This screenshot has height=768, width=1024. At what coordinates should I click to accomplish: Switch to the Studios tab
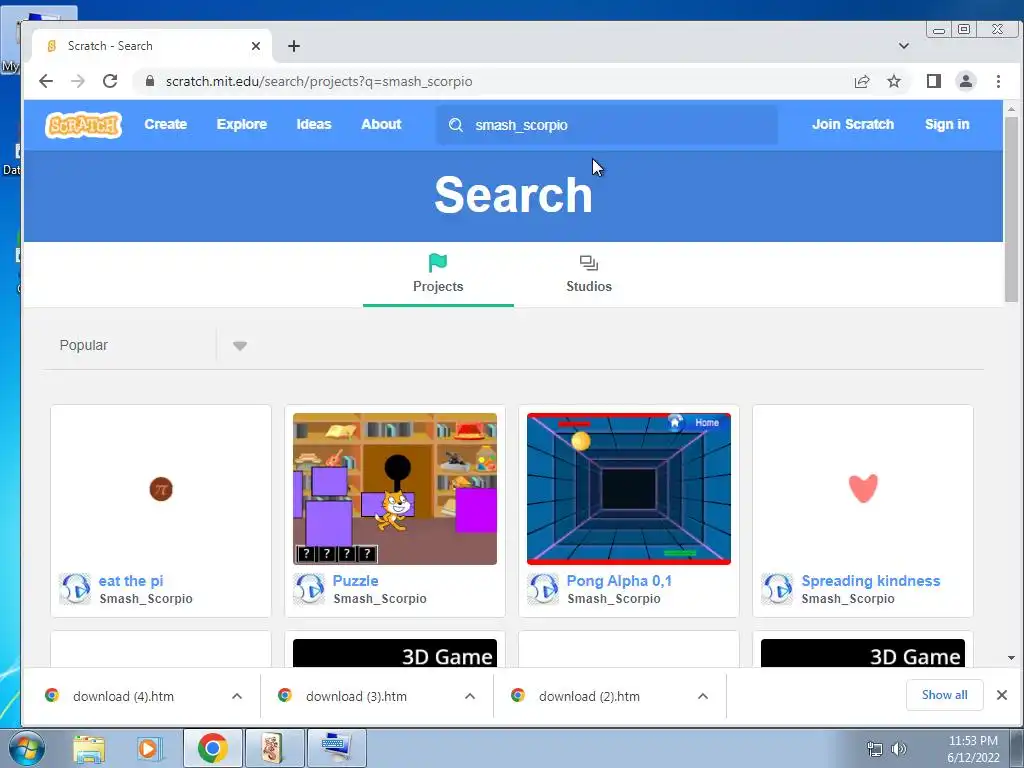pyautogui.click(x=589, y=274)
